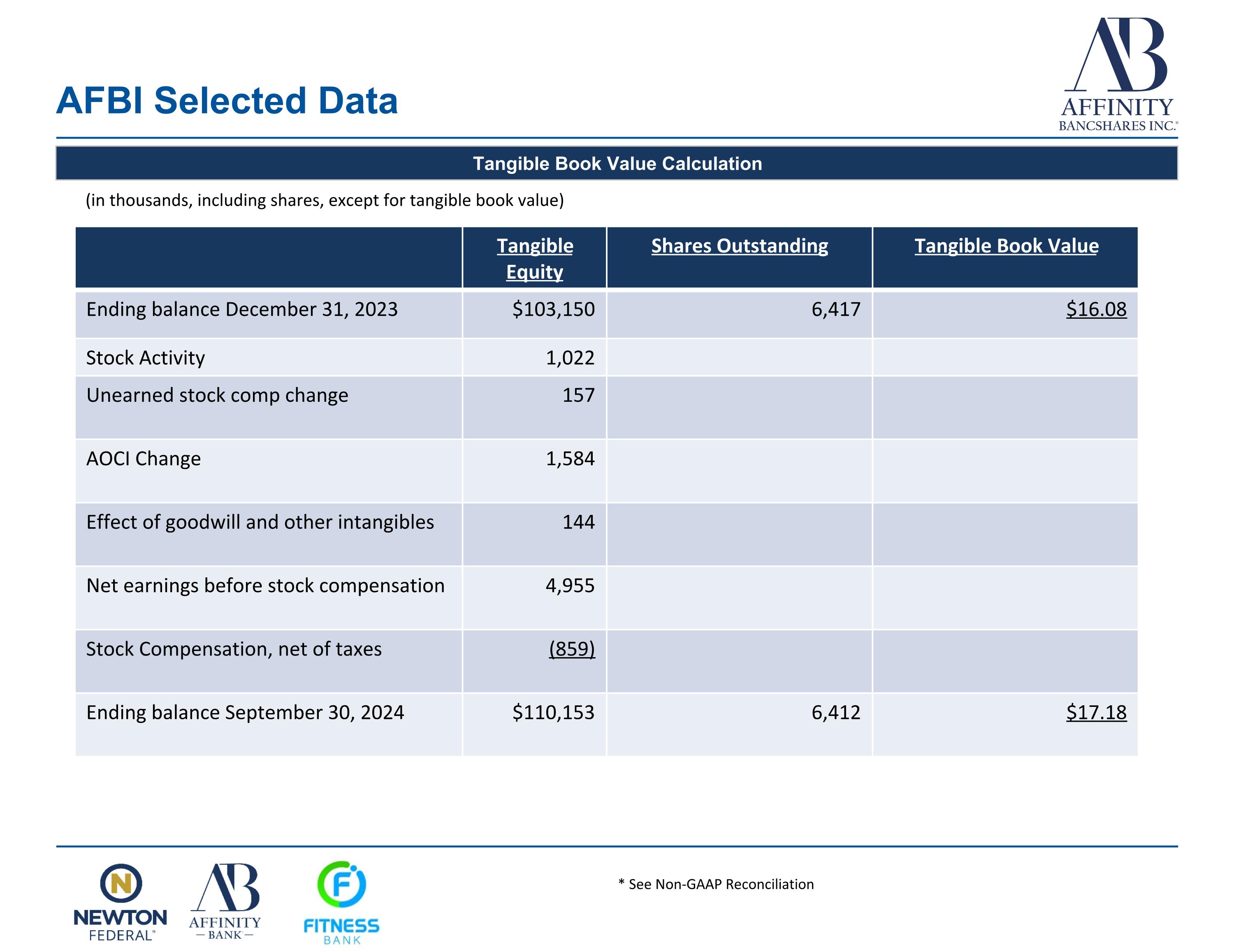The image size is (1234, 952).
Task: Select the AFBI Selected Data title
Action: 227,101
